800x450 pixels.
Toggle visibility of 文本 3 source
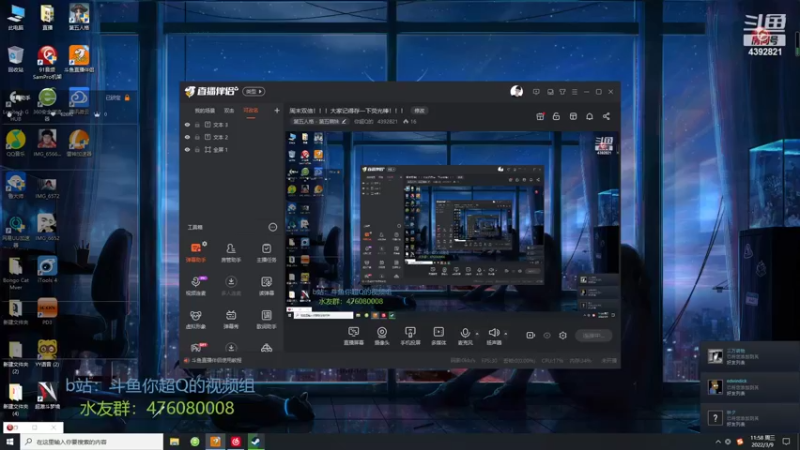point(187,124)
